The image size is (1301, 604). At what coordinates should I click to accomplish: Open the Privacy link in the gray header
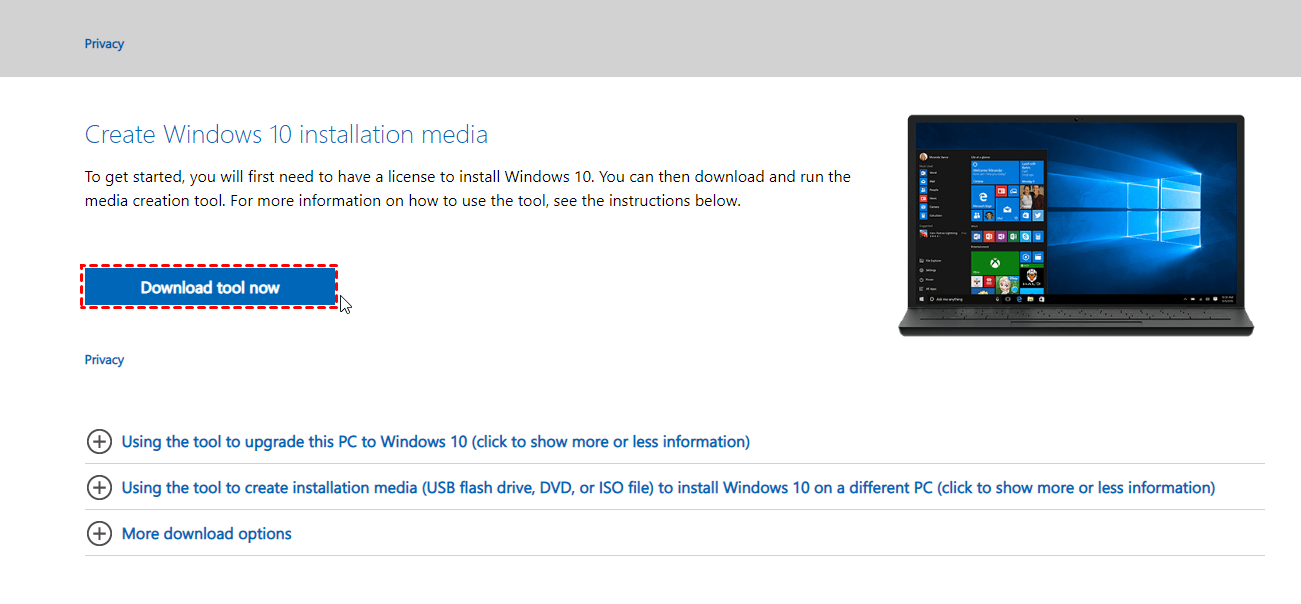point(104,44)
